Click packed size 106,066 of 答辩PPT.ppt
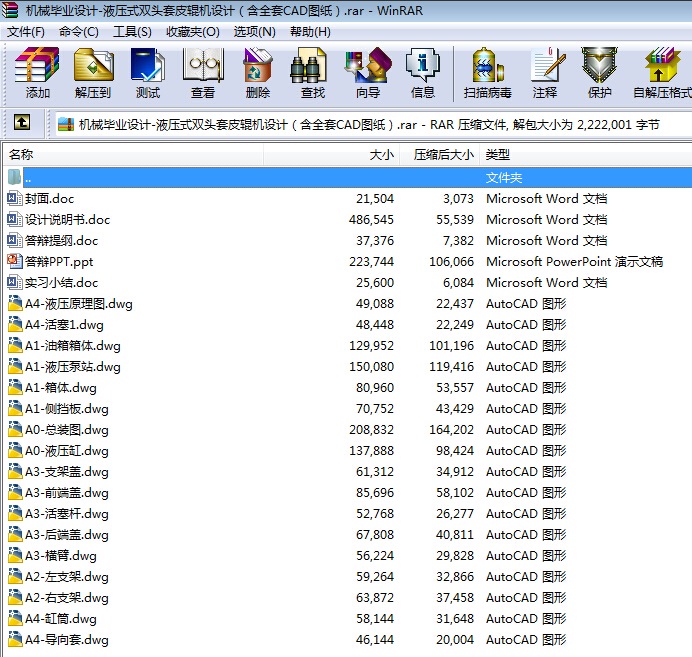 pos(451,262)
